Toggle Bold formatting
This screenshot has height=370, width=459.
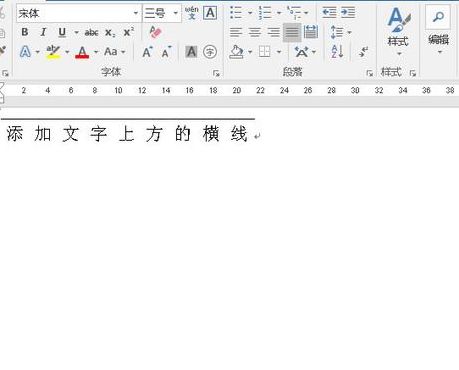point(24,32)
